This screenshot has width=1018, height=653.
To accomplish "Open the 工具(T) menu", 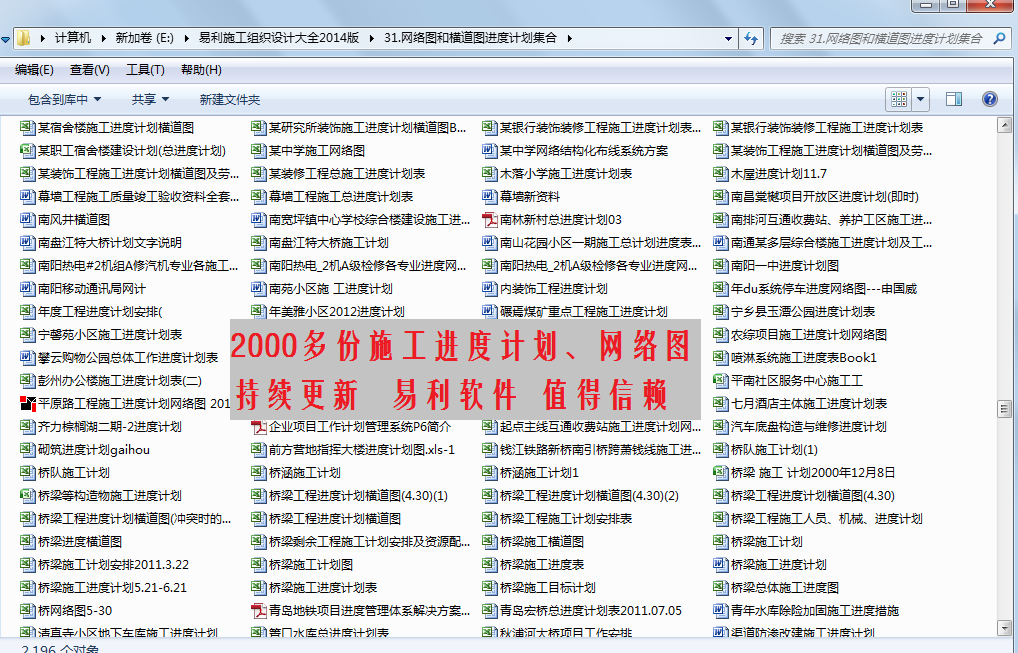I will [145, 69].
